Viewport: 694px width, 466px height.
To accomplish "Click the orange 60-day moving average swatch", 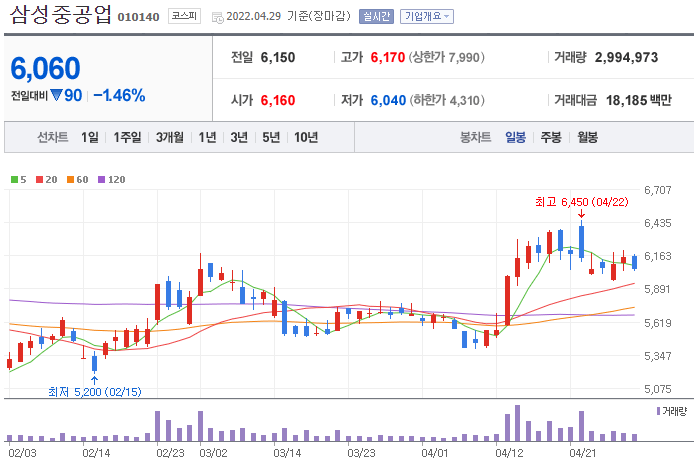I will pyautogui.click(x=70, y=179).
